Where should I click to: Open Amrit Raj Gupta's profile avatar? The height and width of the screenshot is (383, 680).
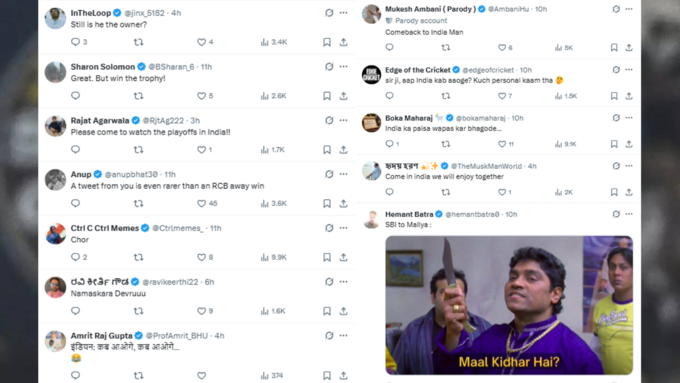pos(56,341)
